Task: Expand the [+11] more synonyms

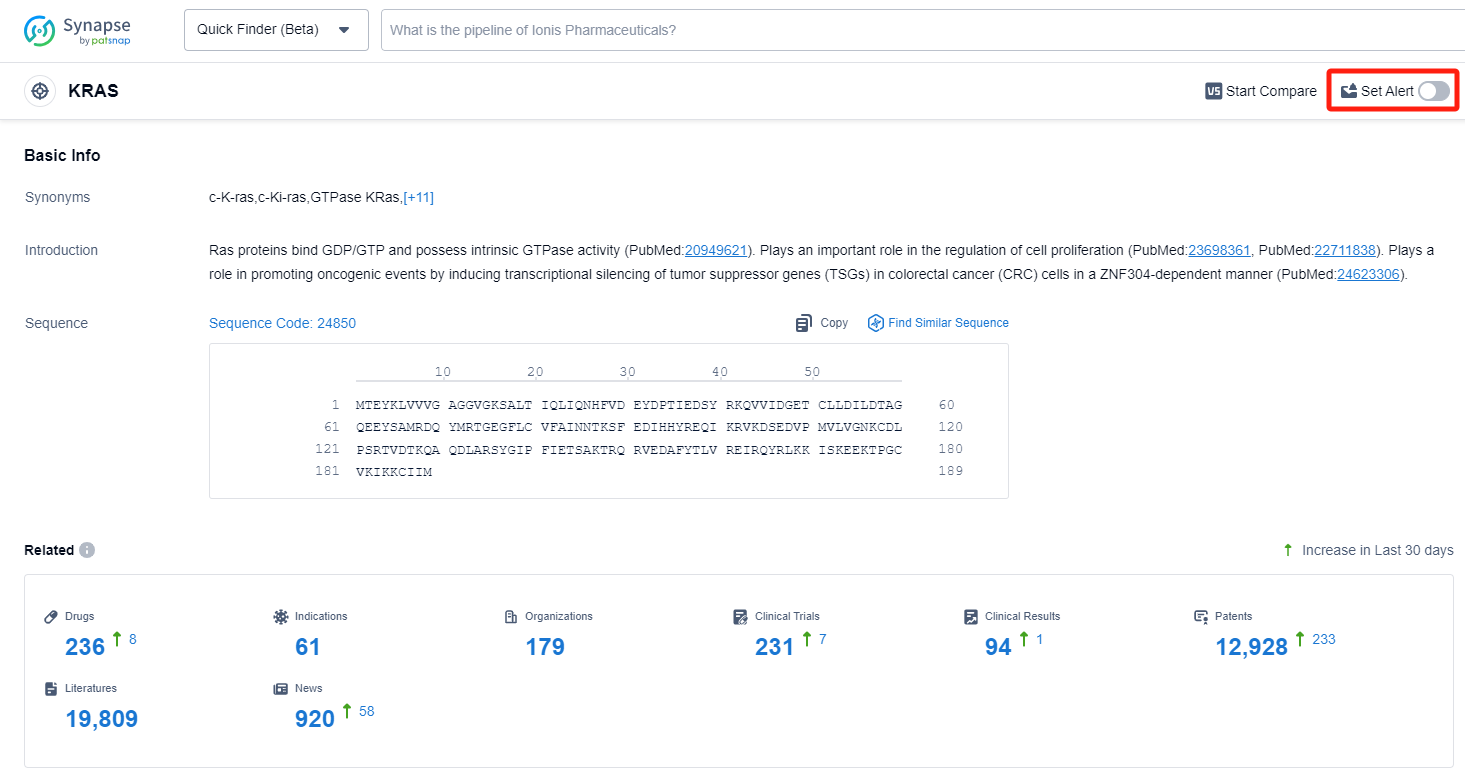Action: click(418, 197)
